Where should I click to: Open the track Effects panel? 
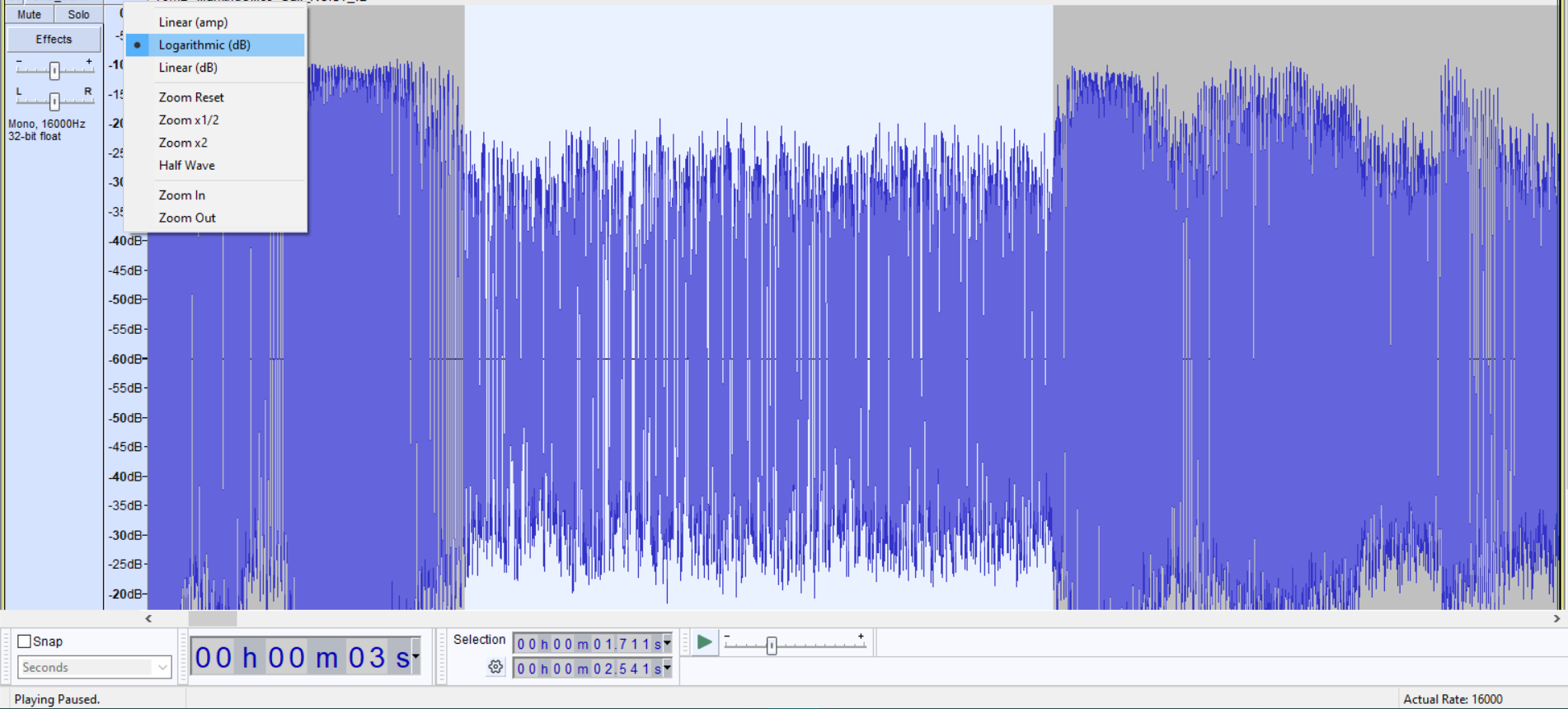click(54, 39)
